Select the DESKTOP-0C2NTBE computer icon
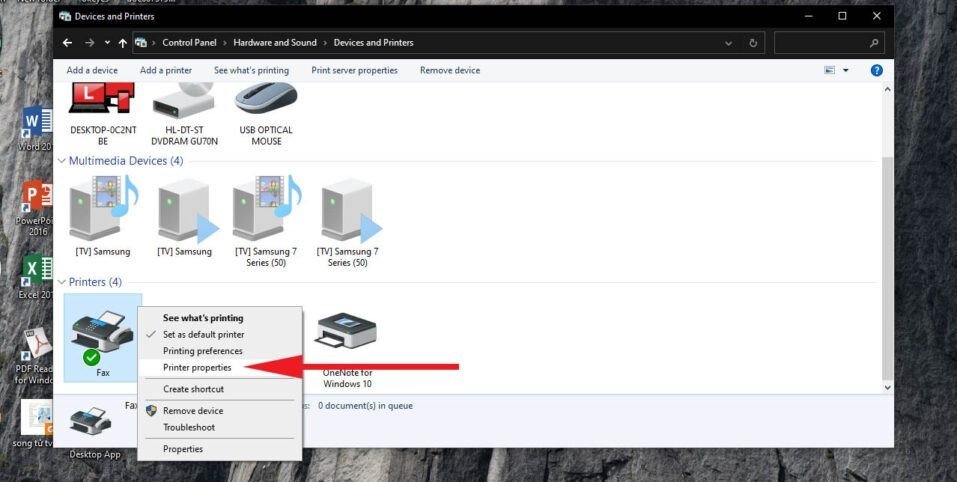The image size is (957, 482). tap(101, 100)
